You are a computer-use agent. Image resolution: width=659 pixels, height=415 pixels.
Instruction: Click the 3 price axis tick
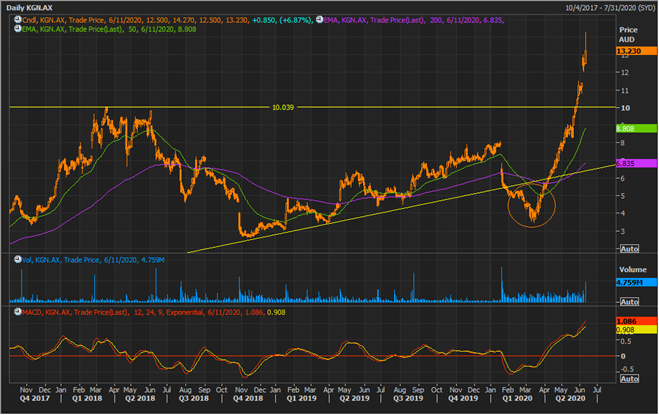(x=623, y=231)
